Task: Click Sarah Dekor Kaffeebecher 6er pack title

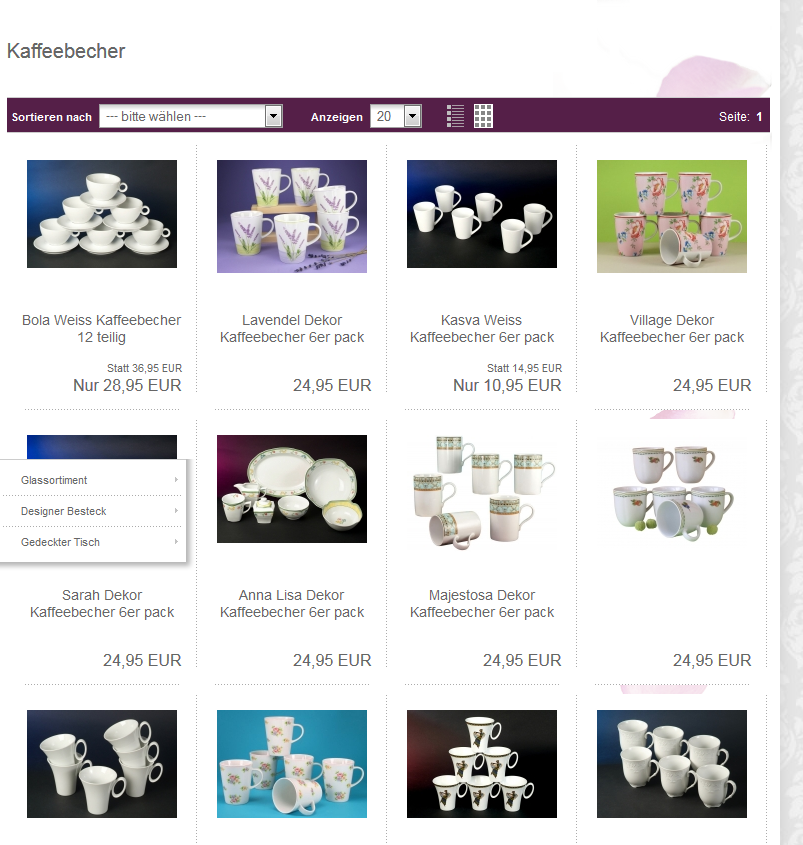Action: coord(102,604)
